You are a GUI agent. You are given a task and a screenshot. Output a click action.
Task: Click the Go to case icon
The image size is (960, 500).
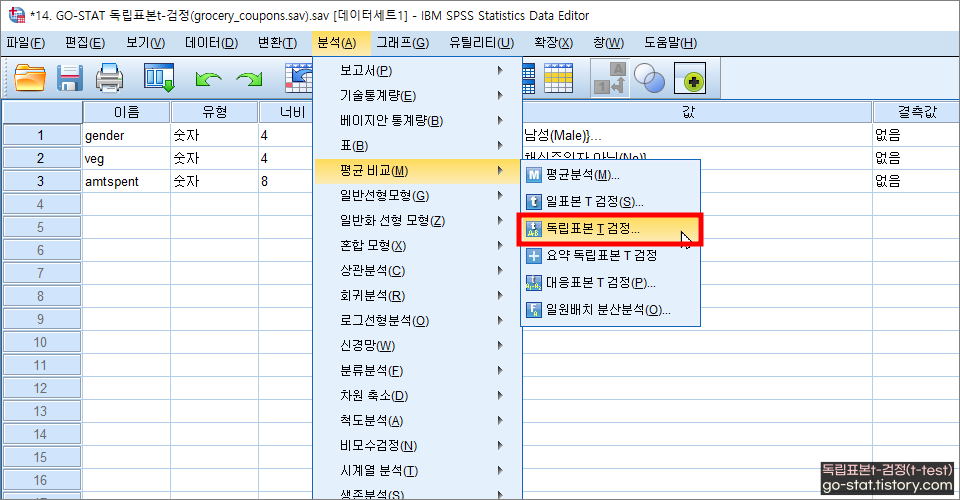(299, 78)
